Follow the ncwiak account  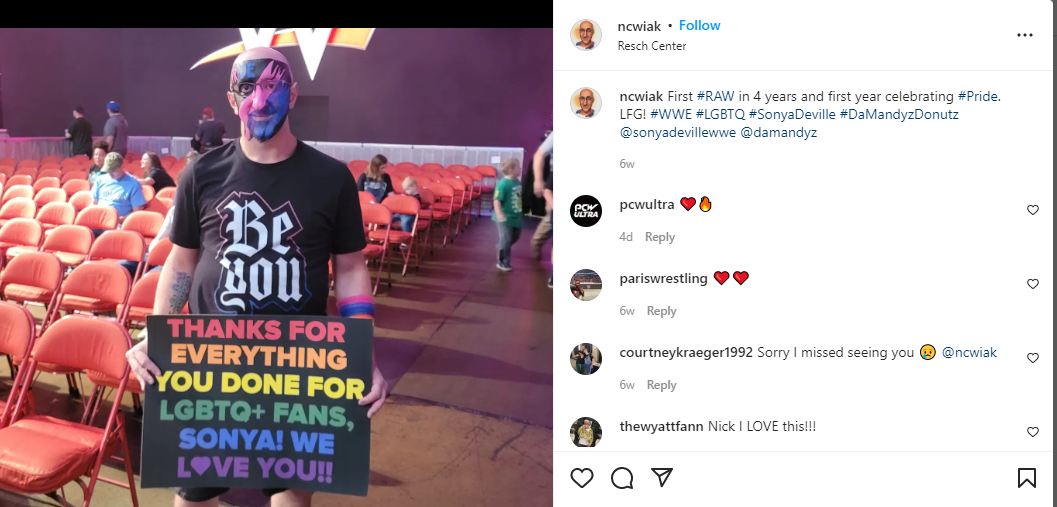coord(700,26)
